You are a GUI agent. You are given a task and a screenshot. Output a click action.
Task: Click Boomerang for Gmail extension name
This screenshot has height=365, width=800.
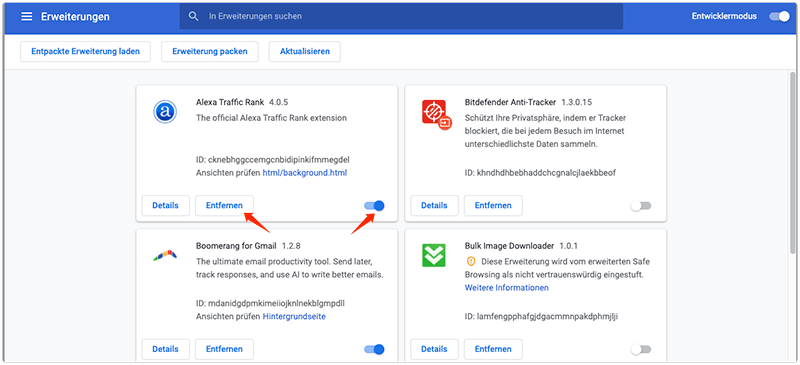point(236,246)
